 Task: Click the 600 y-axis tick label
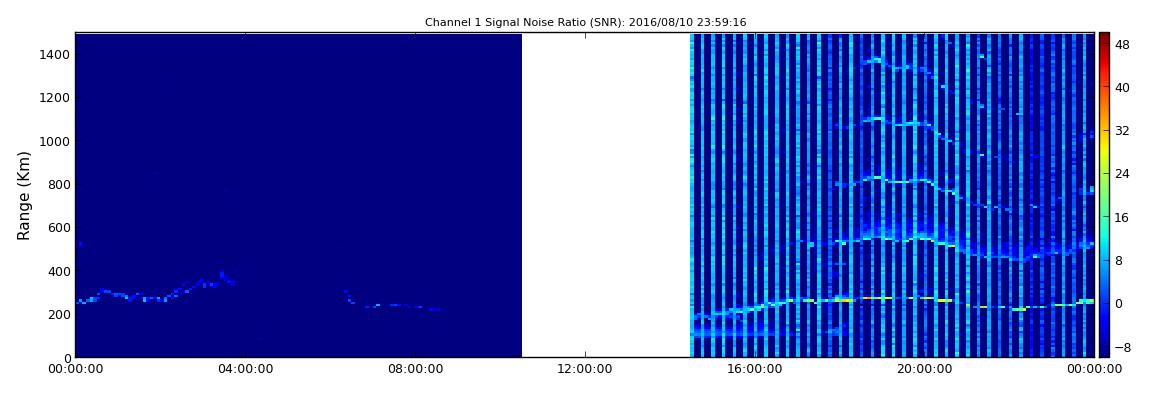coord(59,228)
